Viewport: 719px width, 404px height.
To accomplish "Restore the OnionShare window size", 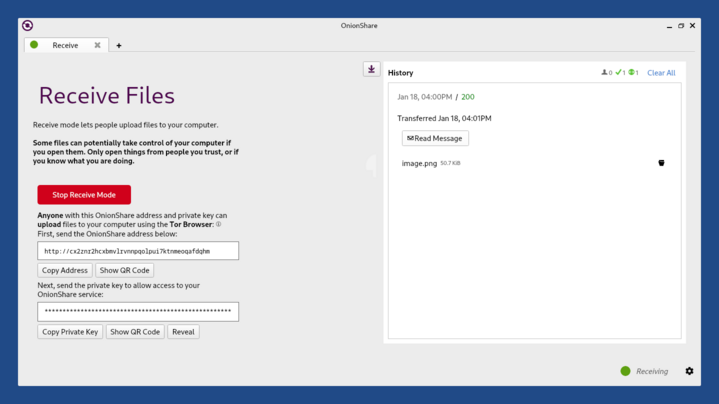I will coord(681,26).
